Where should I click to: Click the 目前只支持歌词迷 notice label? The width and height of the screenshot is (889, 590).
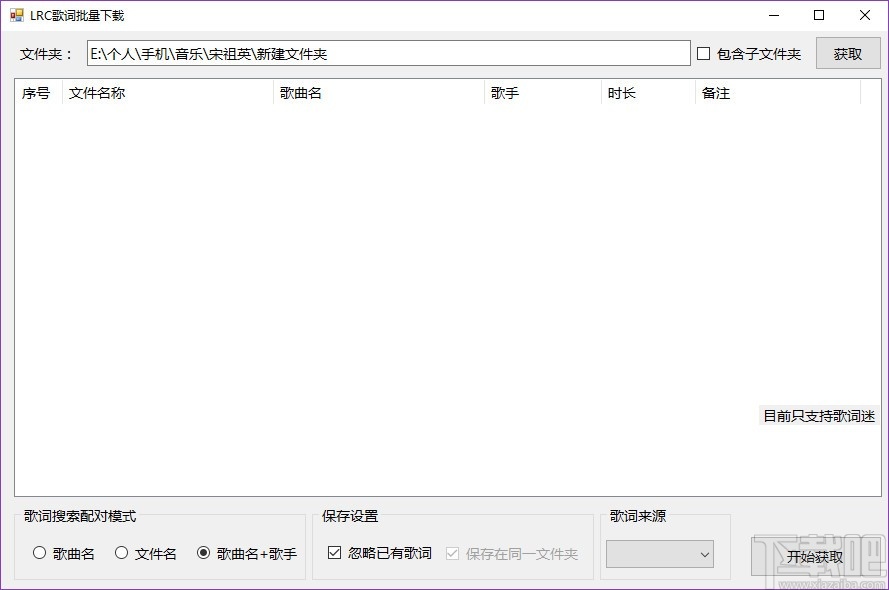[818, 416]
